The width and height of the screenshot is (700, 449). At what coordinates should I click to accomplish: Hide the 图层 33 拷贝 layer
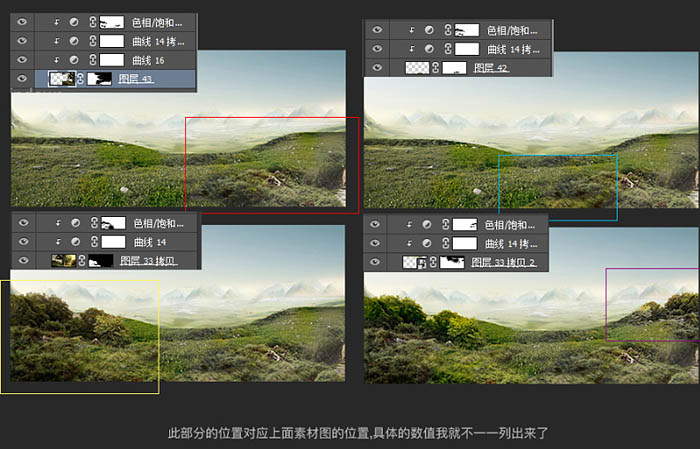click(24, 260)
